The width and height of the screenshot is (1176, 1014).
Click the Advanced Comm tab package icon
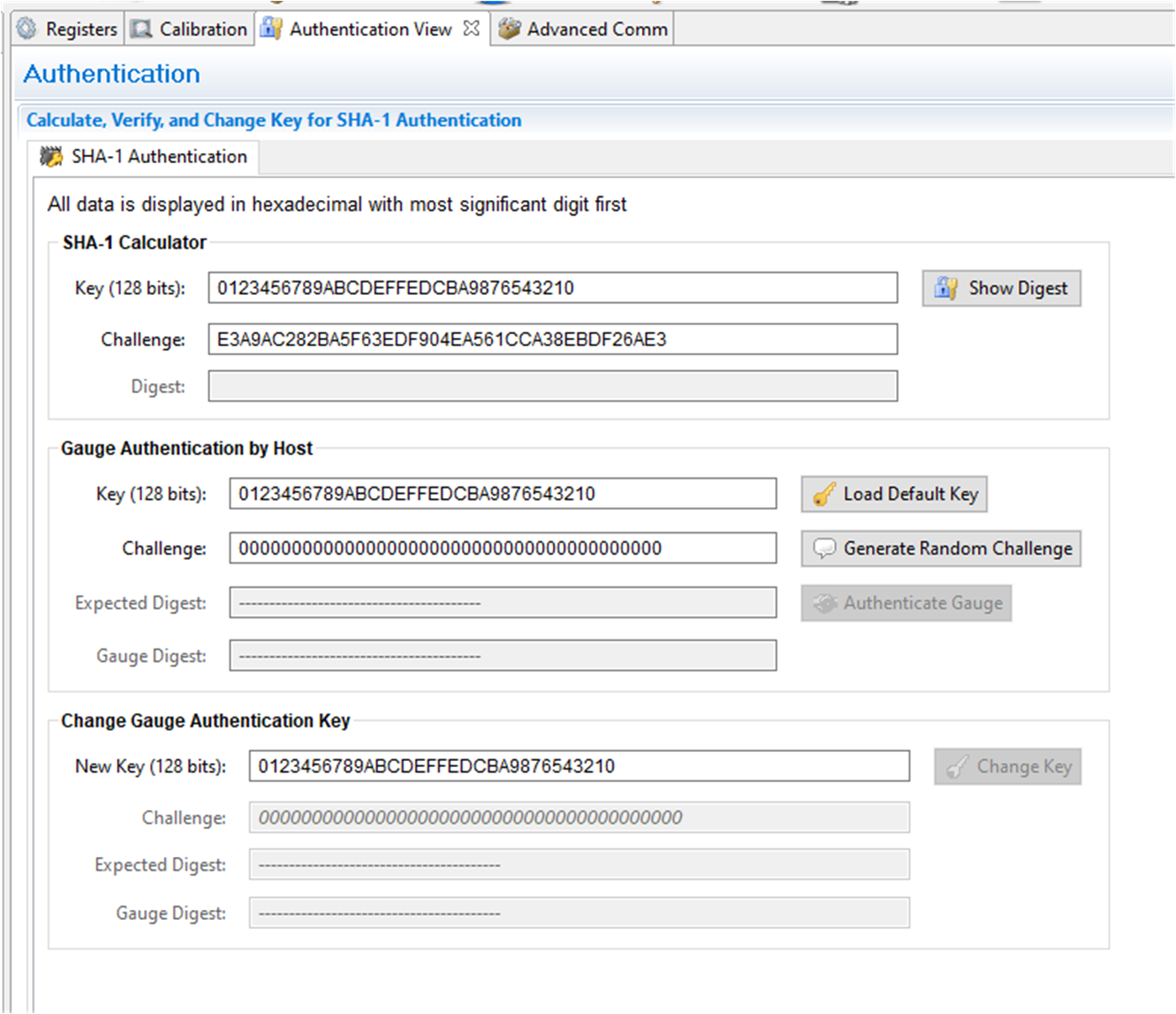point(509,29)
